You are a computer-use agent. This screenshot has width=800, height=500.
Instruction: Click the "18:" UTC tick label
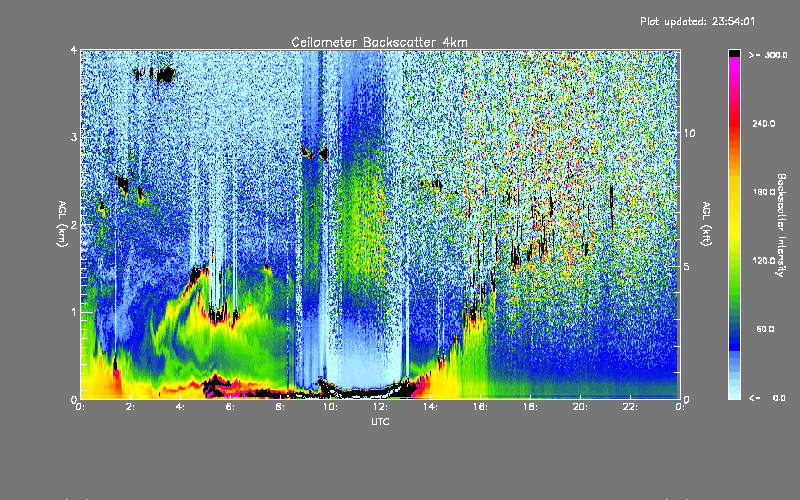pos(530,407)
